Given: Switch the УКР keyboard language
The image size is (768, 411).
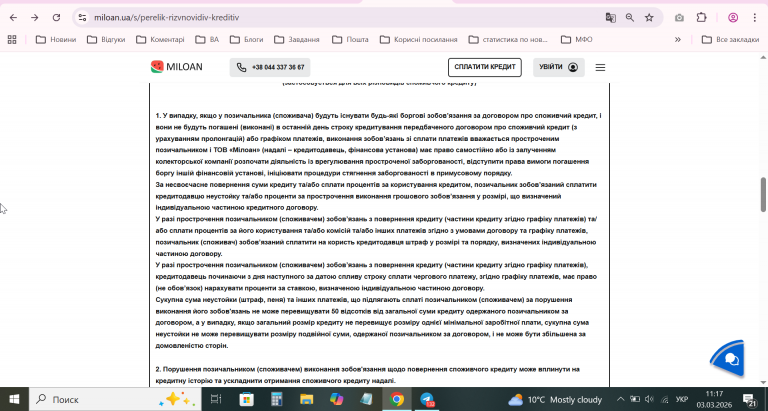Looking at the screenshot, I should pyautogui.click(x=682, y=399).
